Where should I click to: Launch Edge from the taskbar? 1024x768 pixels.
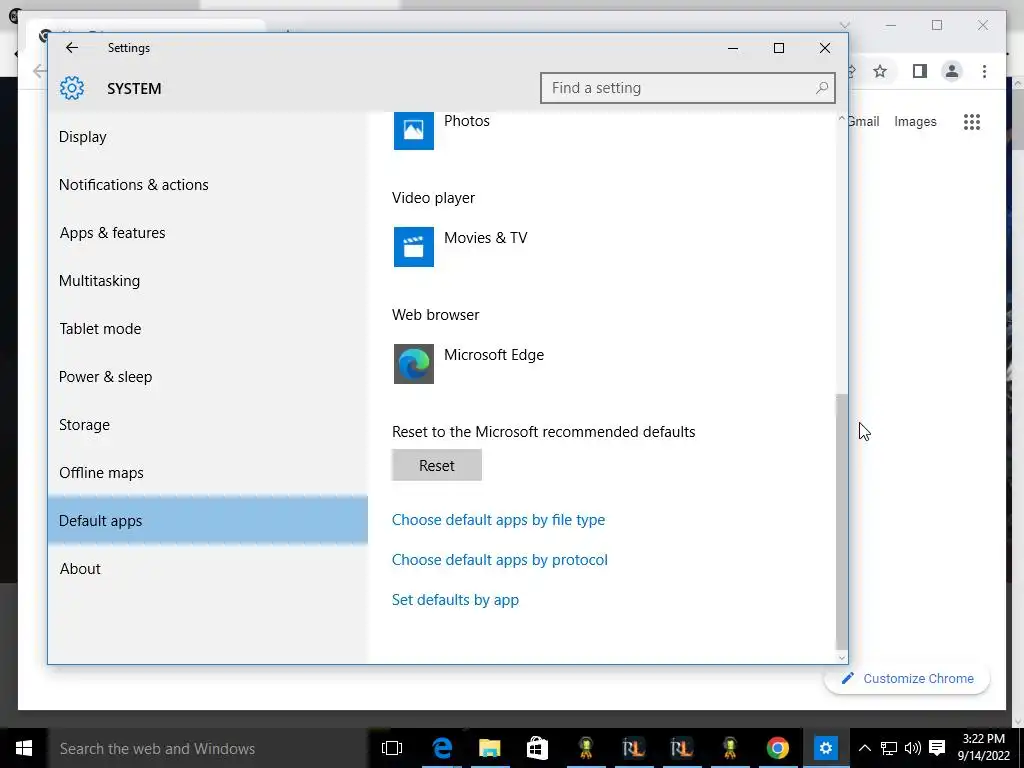pyautogui.click(x=442, y=748)
